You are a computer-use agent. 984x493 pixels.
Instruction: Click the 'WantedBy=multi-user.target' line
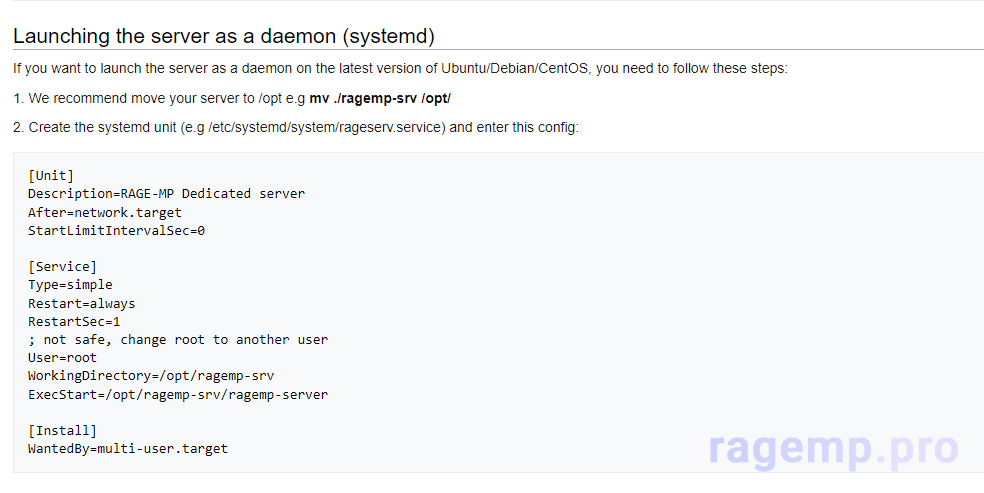[x=128, y=448]
